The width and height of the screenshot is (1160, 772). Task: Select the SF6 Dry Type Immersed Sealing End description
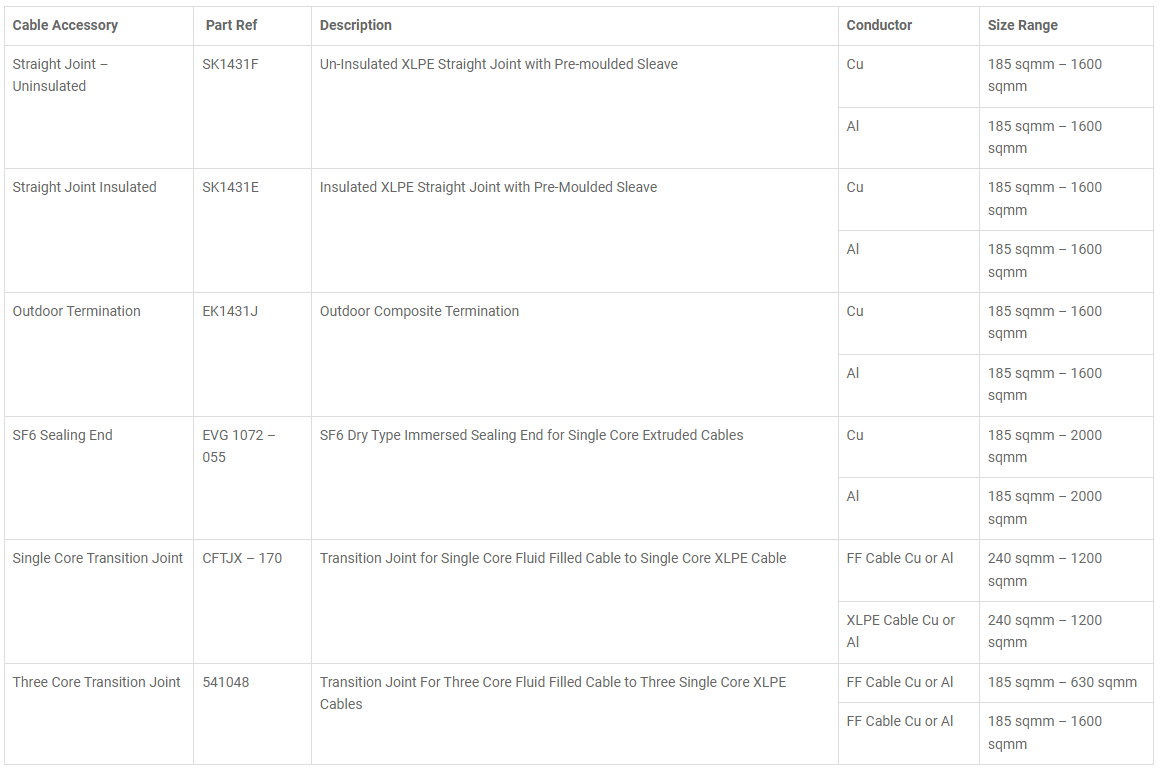[x=531, y=435]
